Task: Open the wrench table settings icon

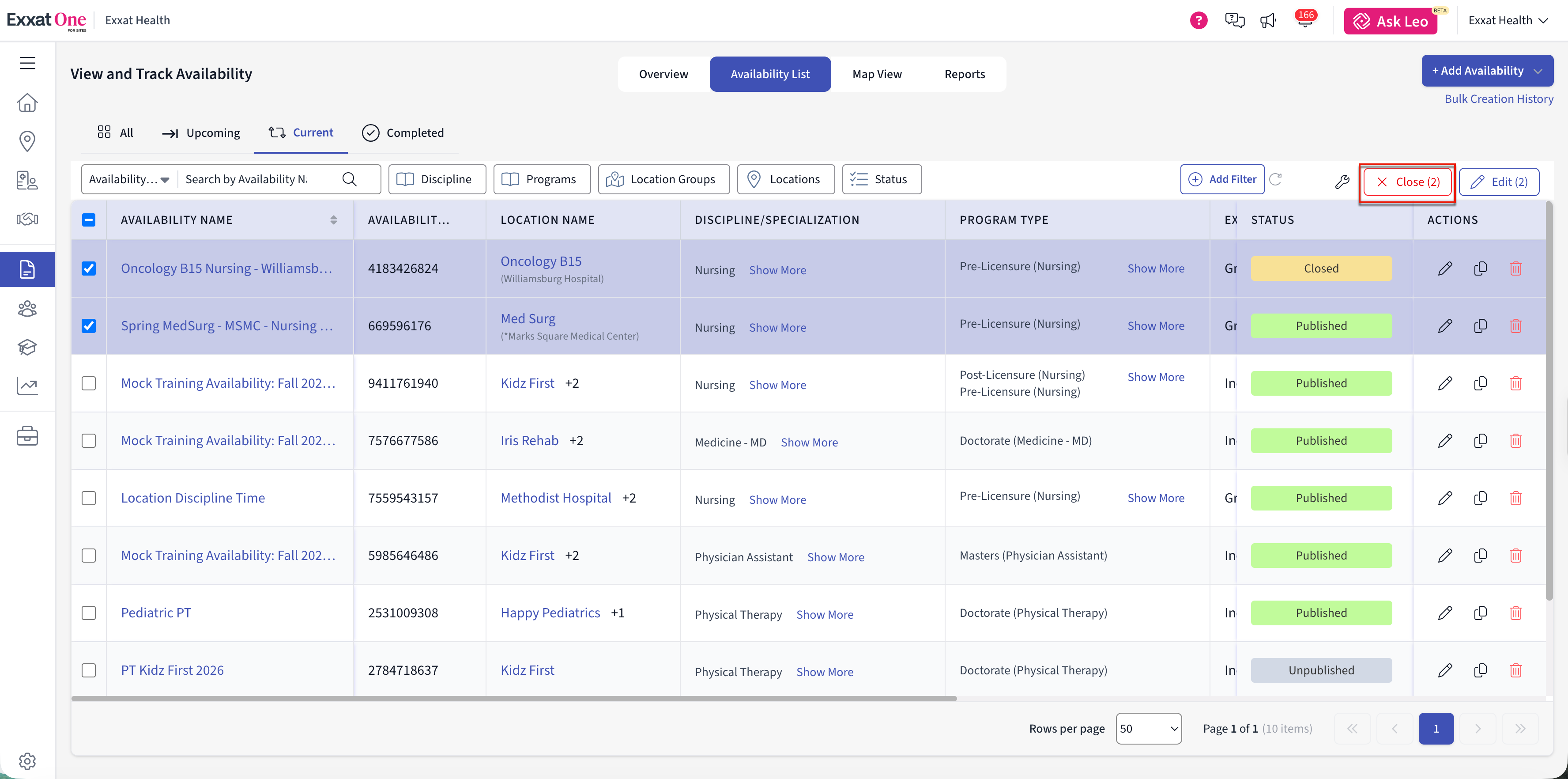Action: point(1342,182)
